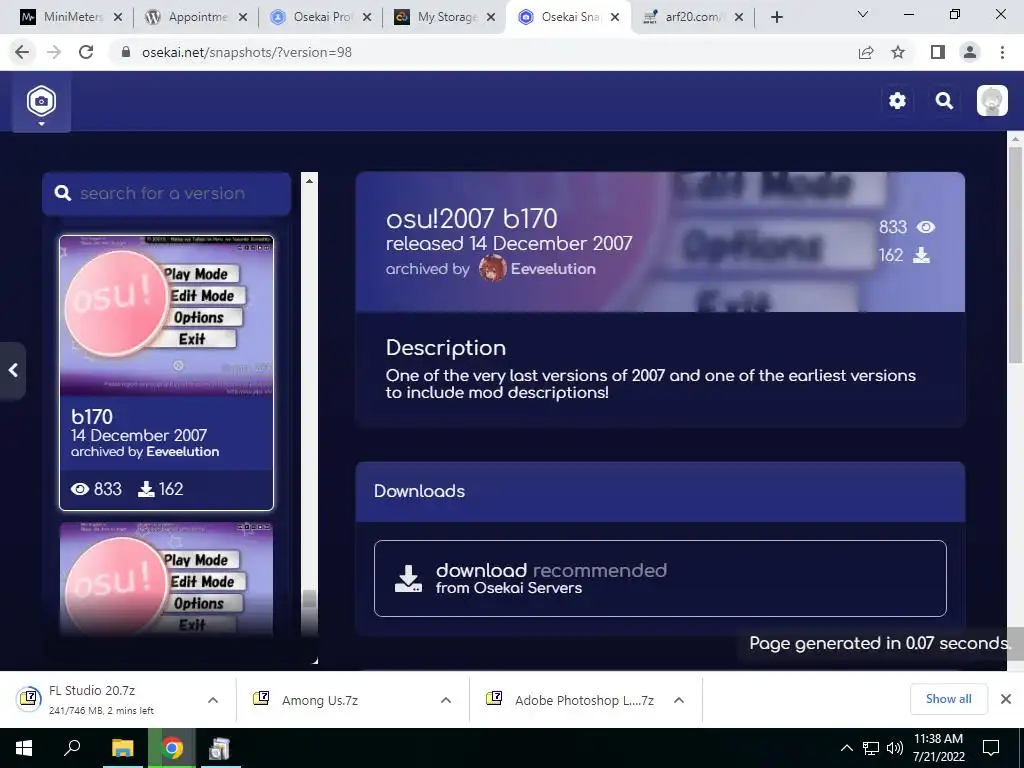1024x768 pixels.
Task: Click the Eeveelution archiver link in header
Action: coord(552,268)
